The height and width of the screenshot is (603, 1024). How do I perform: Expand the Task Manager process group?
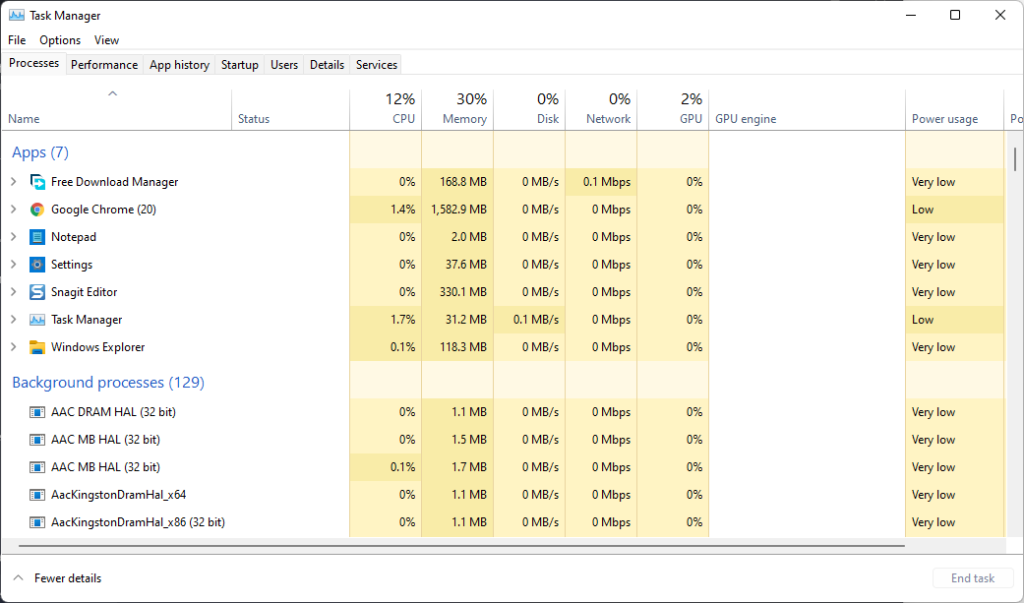pos(13,319)
